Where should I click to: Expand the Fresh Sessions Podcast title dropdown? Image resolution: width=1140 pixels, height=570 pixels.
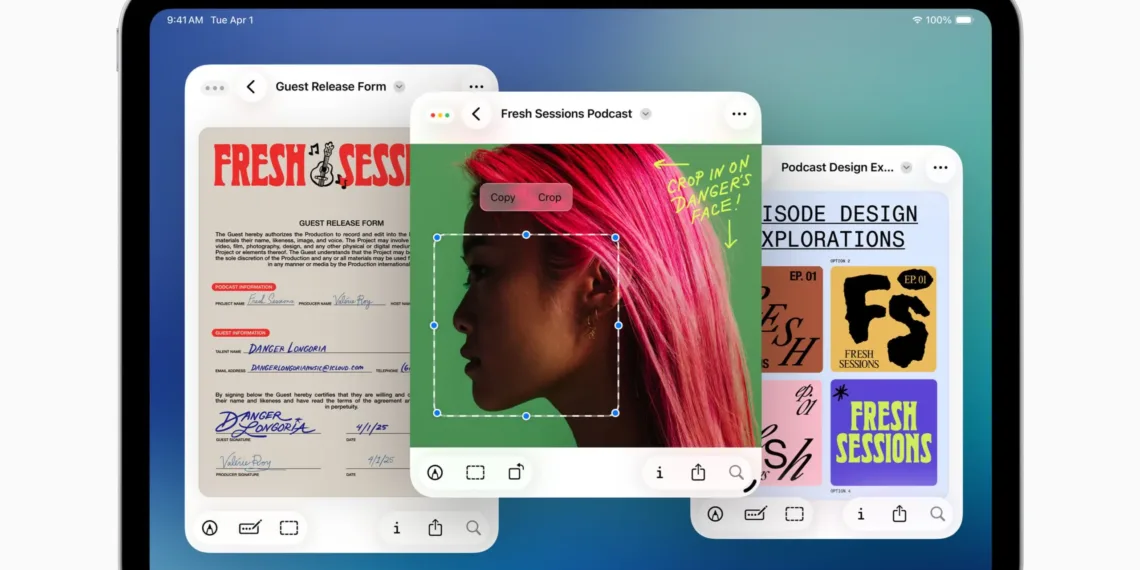click(x=646, y=114)
